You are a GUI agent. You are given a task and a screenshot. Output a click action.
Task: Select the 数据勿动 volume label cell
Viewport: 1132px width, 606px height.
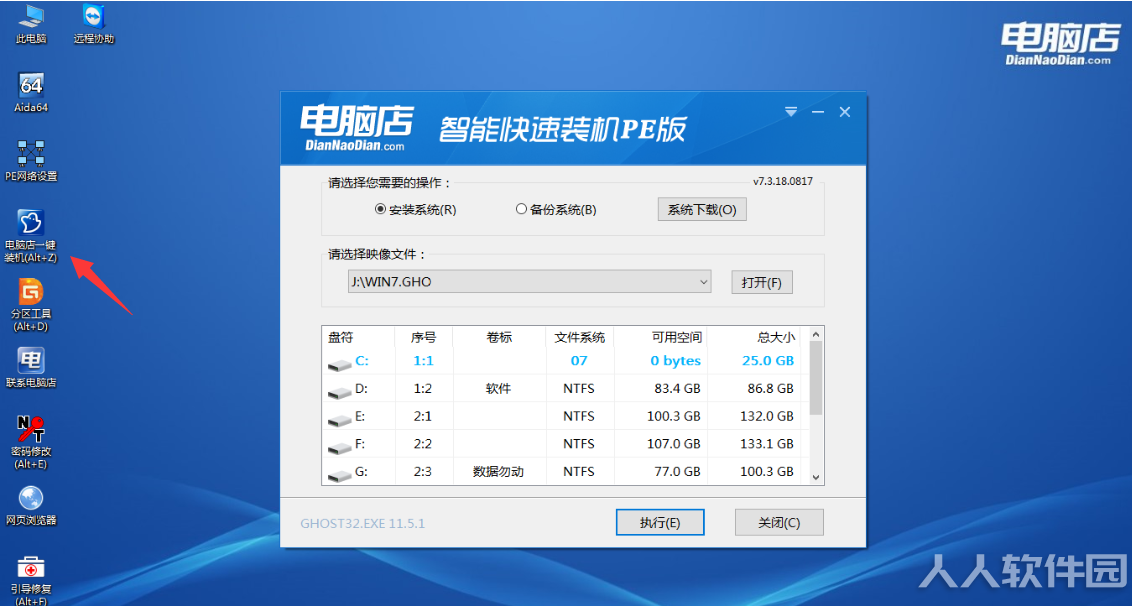click(x=498, y=472)
